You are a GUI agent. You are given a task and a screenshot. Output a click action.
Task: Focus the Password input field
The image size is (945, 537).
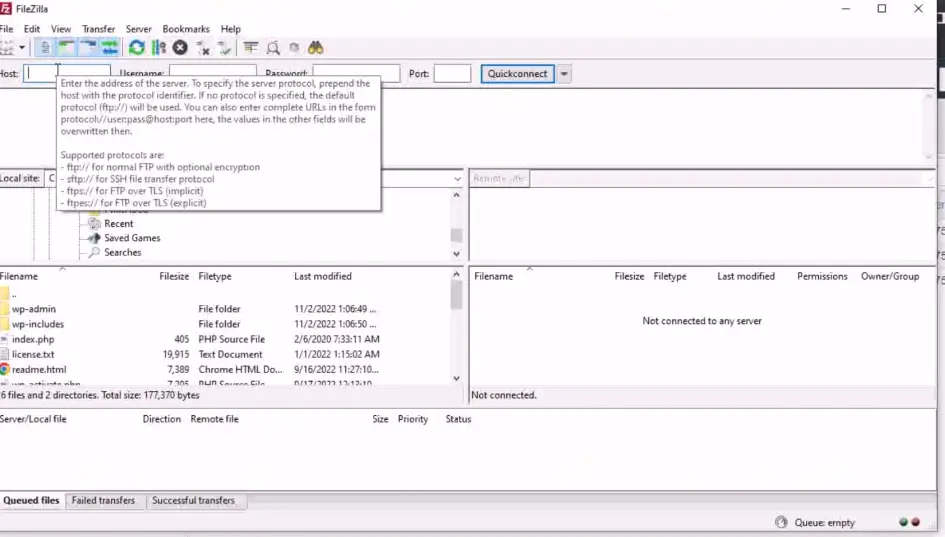pos(356,74)
